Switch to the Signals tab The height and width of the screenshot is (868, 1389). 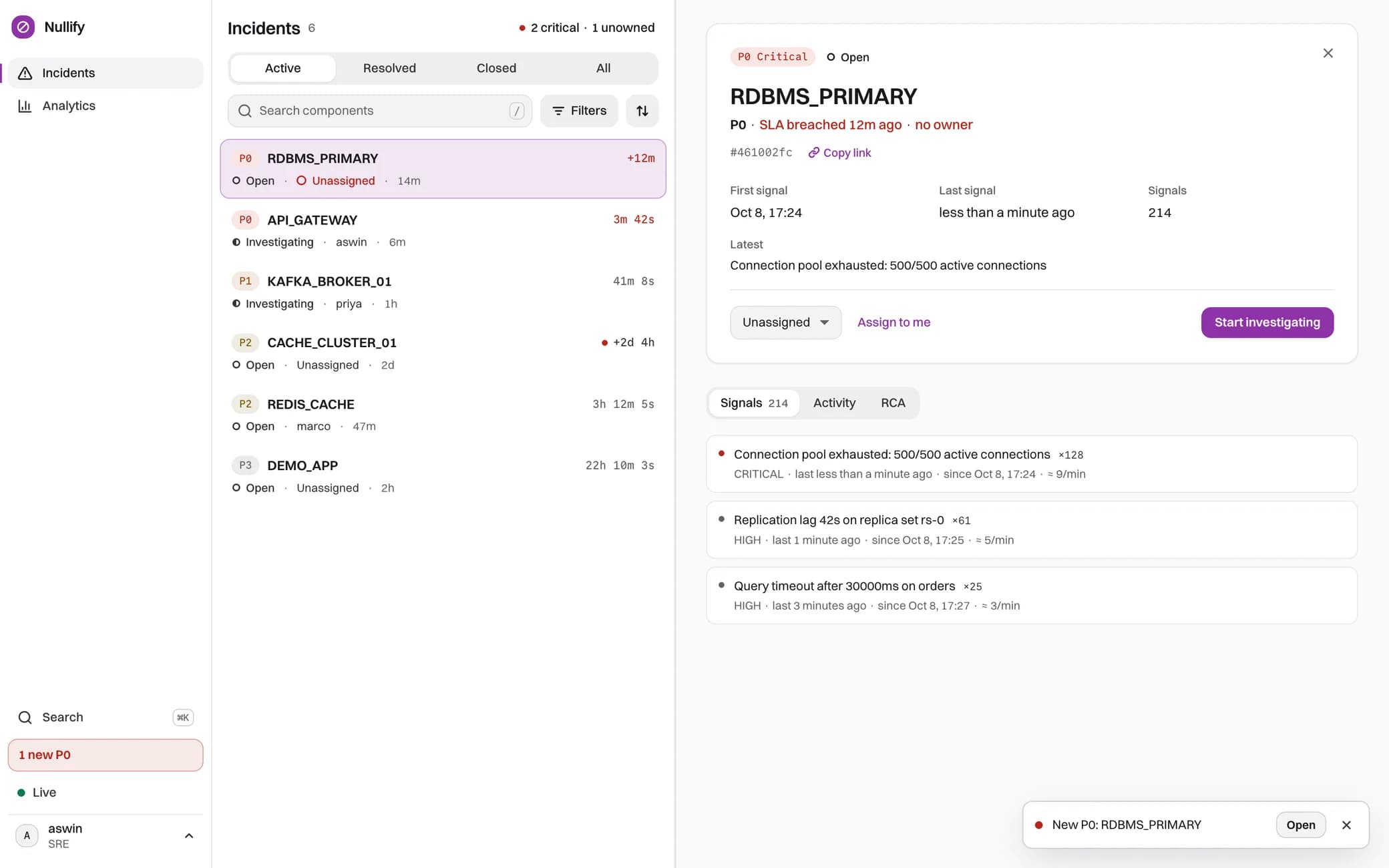(x=754, y=403)
